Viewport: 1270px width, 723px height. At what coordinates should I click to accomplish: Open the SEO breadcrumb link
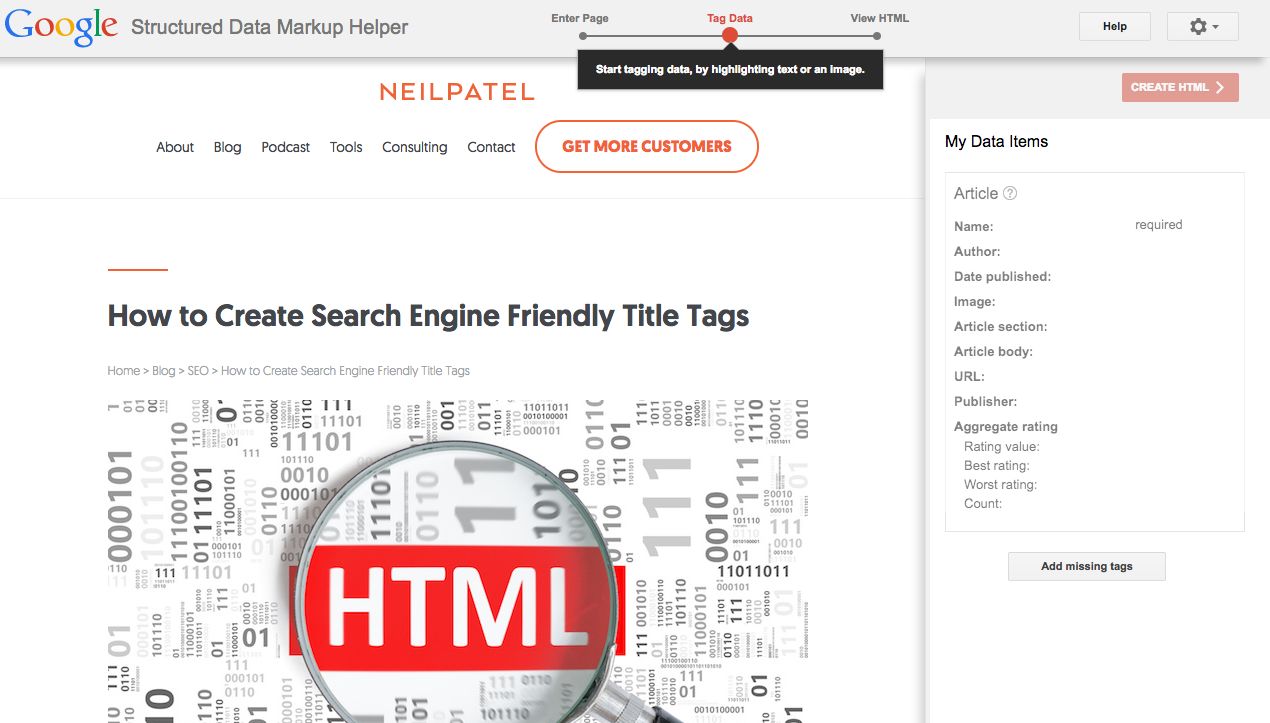pos(197,370)
